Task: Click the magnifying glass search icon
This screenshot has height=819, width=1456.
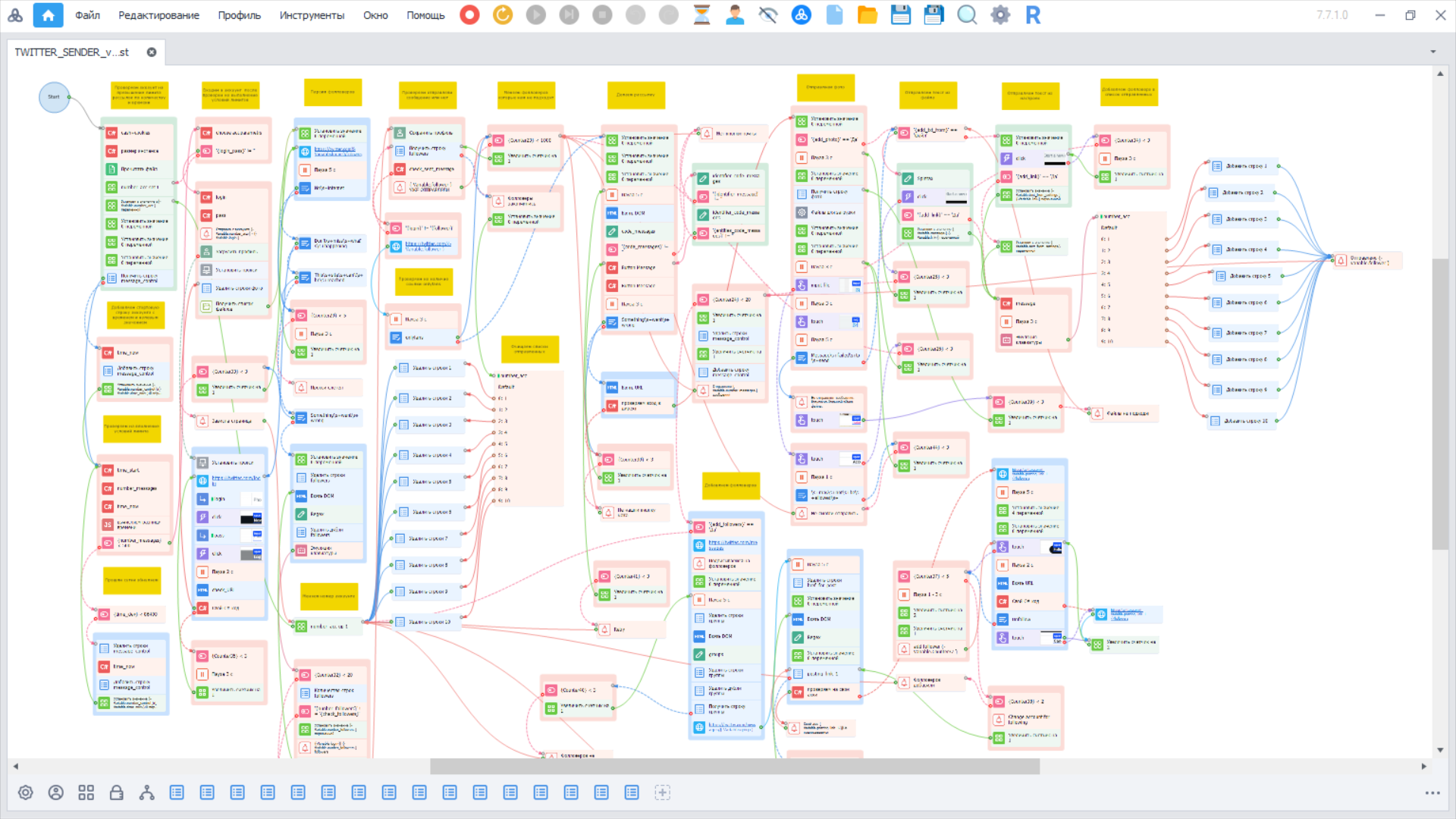Action: pyautogui.click(x=966, y=14)
